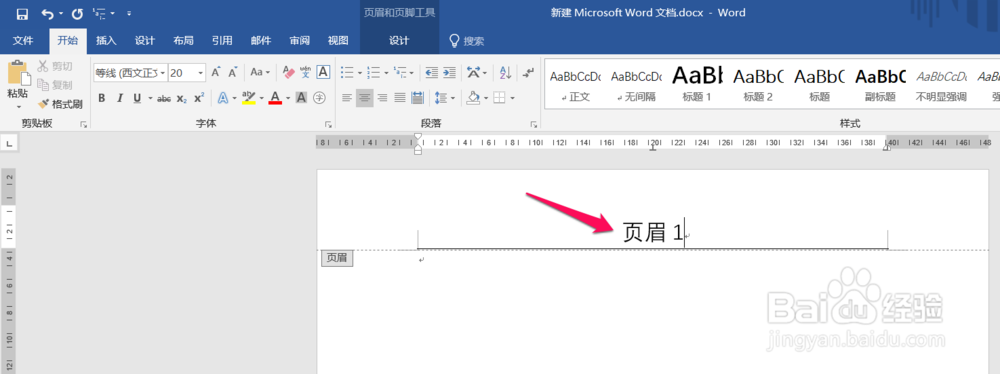Screen dimensions: 1000x374
Task: Sort text with the A-Z icon
Action: [x=505, y=73]
